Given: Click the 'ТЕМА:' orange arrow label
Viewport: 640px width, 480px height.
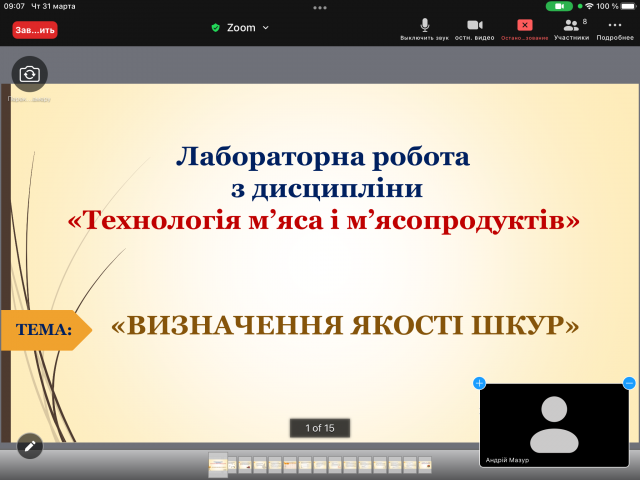Looking at the screenshot, I should 46,330.
